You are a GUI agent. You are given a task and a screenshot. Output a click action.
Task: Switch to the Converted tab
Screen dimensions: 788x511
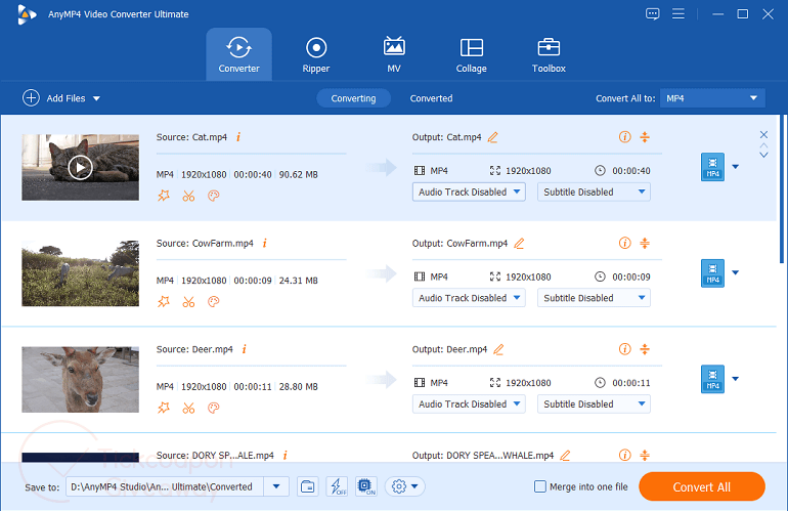tap(431, 98)
